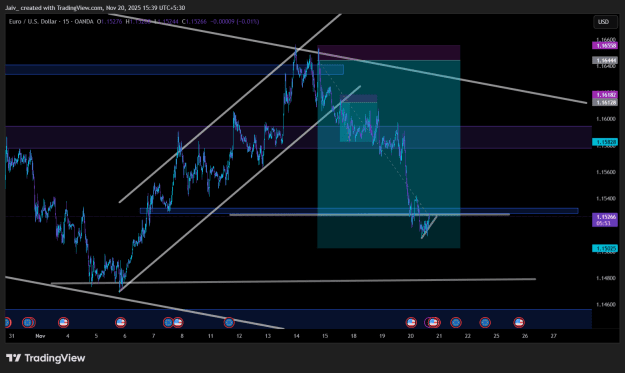The image size is (625, 373).
Task: Click US flag event icon above date 20
Action: [x=411, y=322]
